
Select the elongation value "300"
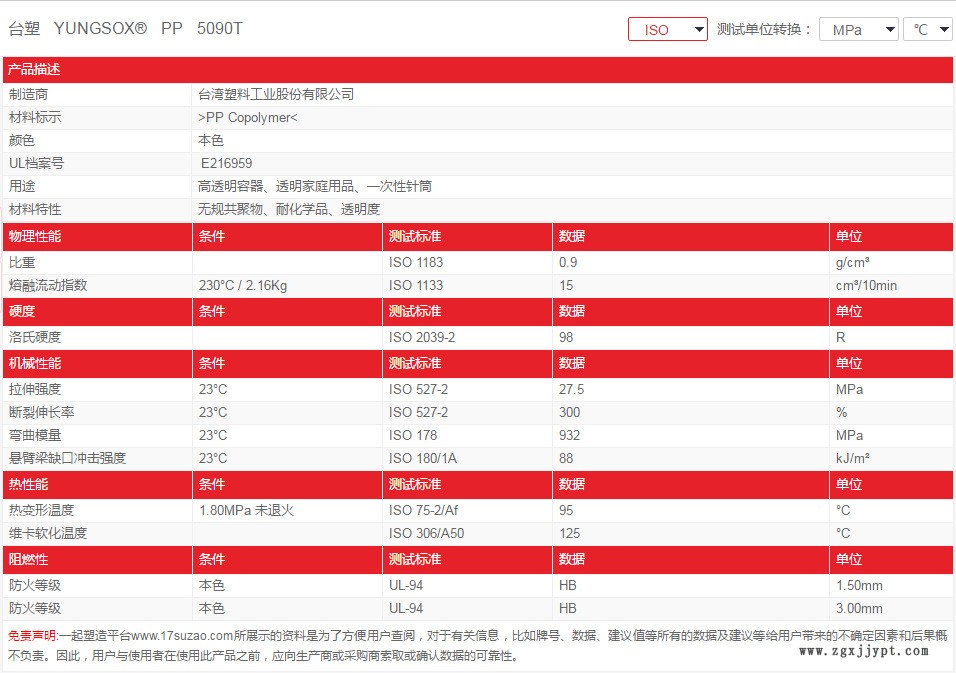569,413
